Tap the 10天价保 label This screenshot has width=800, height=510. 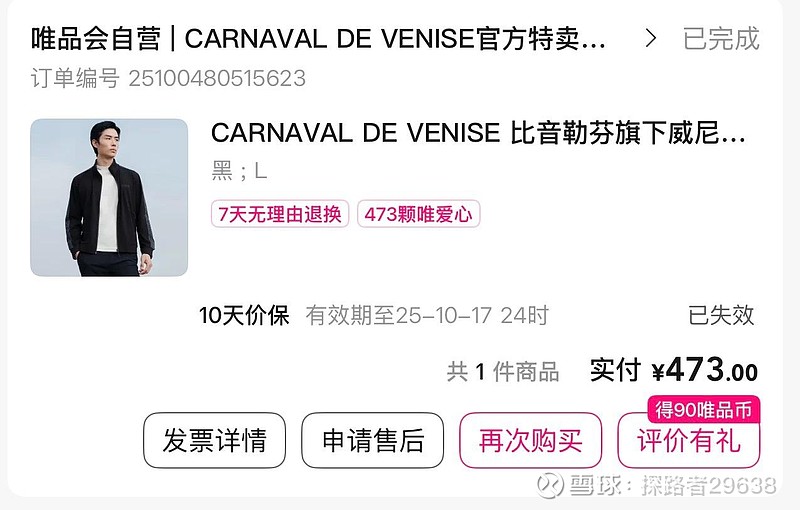[x=244, y=315]
